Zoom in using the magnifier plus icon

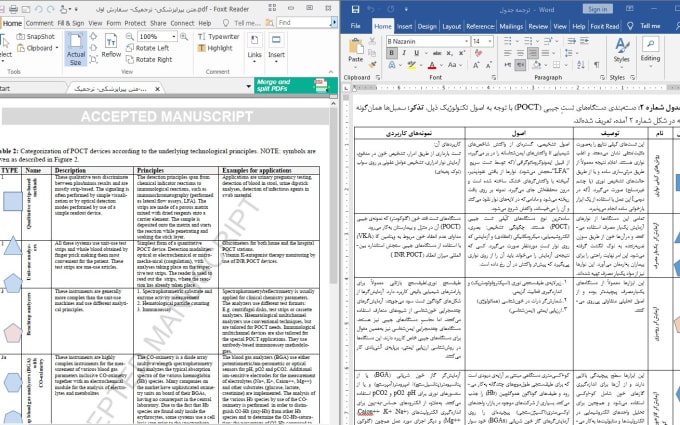(x=184, y=36)
